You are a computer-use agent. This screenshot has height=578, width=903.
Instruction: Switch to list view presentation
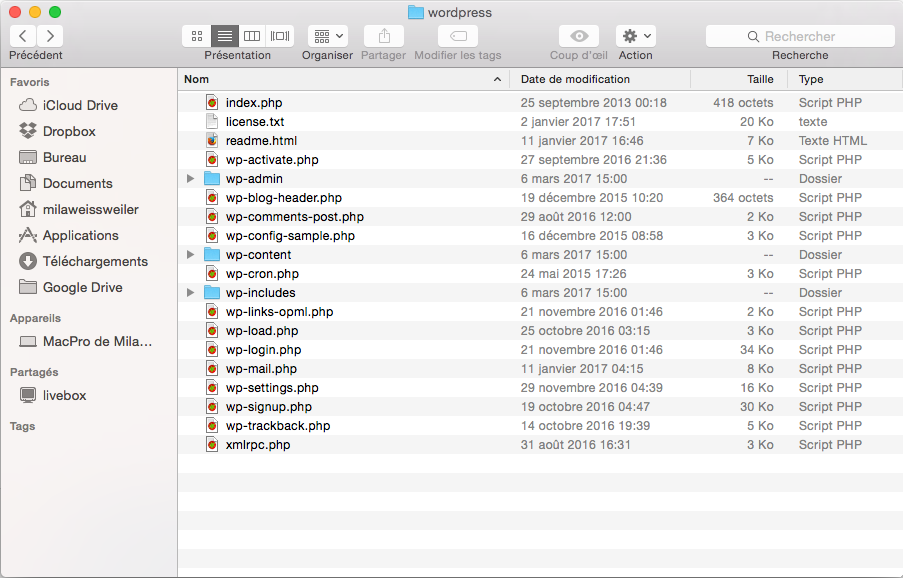[x=225, y=36]
